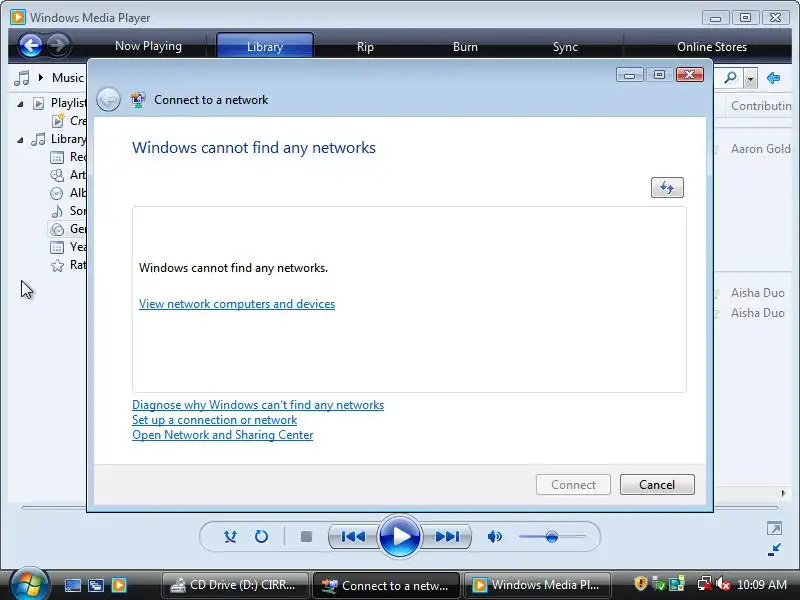The image size is (800, 600).
Task: Go to the Burn tab
Action: coord(465,46)
